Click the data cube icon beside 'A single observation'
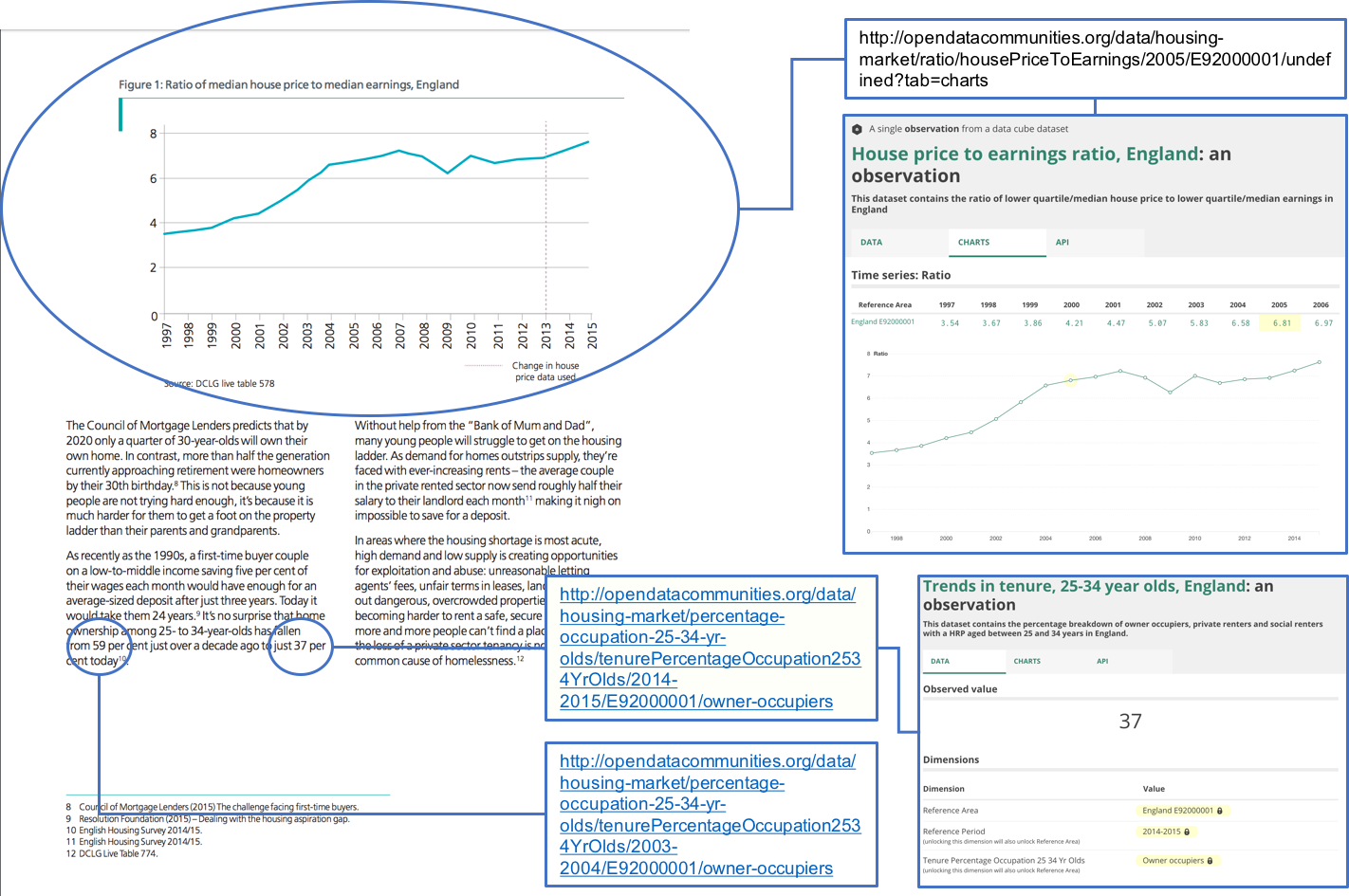 (857, 129)
